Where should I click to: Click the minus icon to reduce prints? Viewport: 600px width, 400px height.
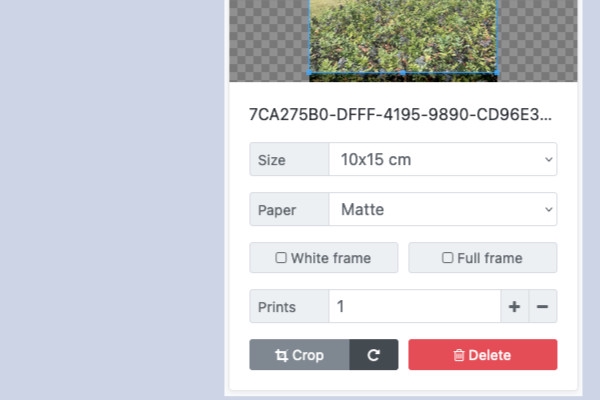[x=543, y=306]
